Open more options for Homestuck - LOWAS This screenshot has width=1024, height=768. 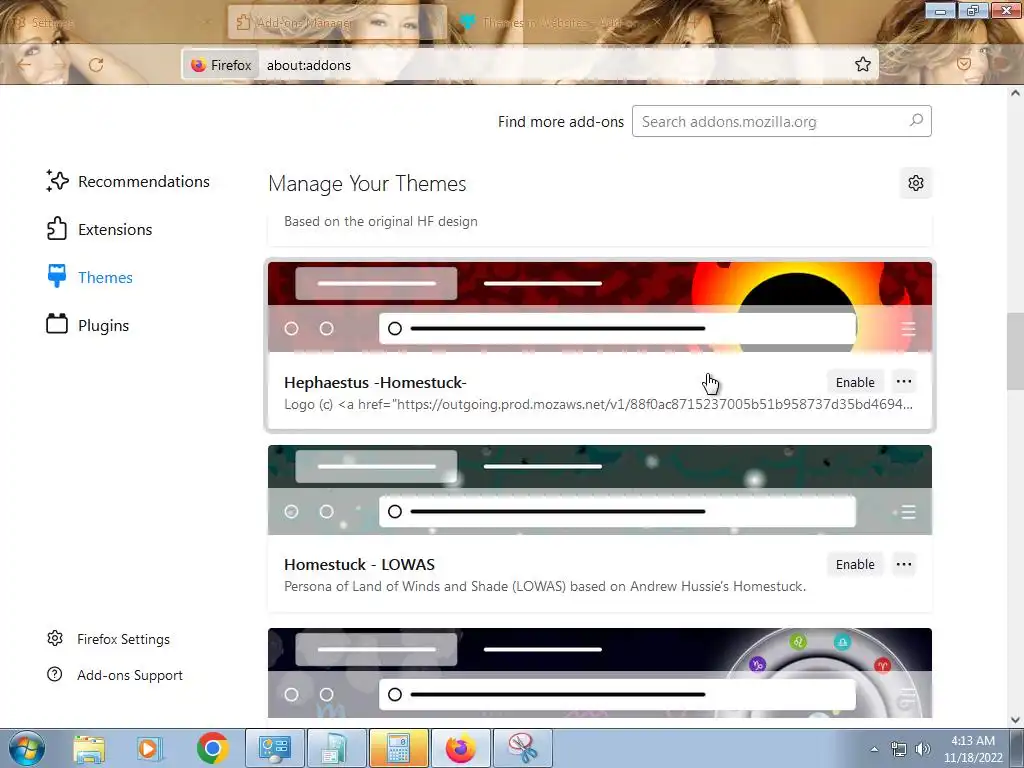pyautogui.click(x=904, y=564)
